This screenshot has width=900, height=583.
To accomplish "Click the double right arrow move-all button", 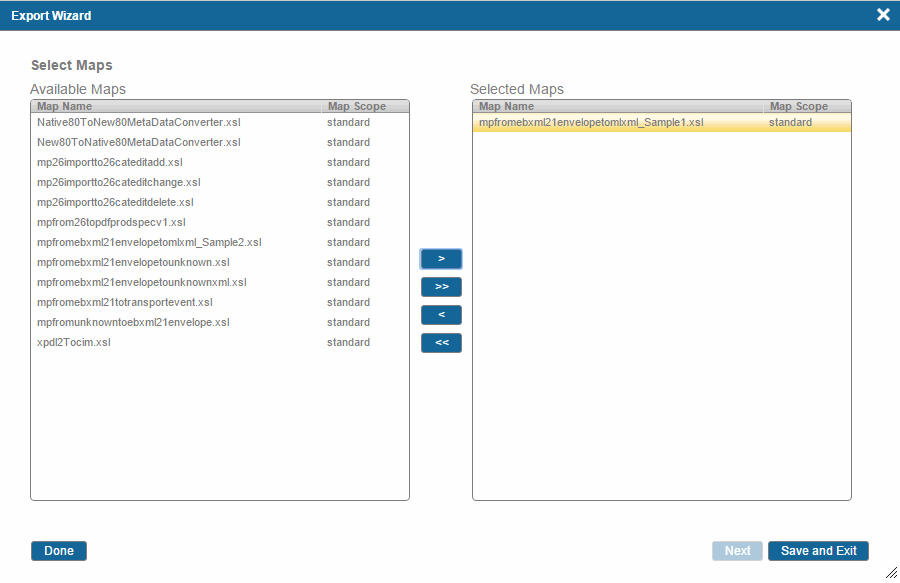I will tap(441, 286).
